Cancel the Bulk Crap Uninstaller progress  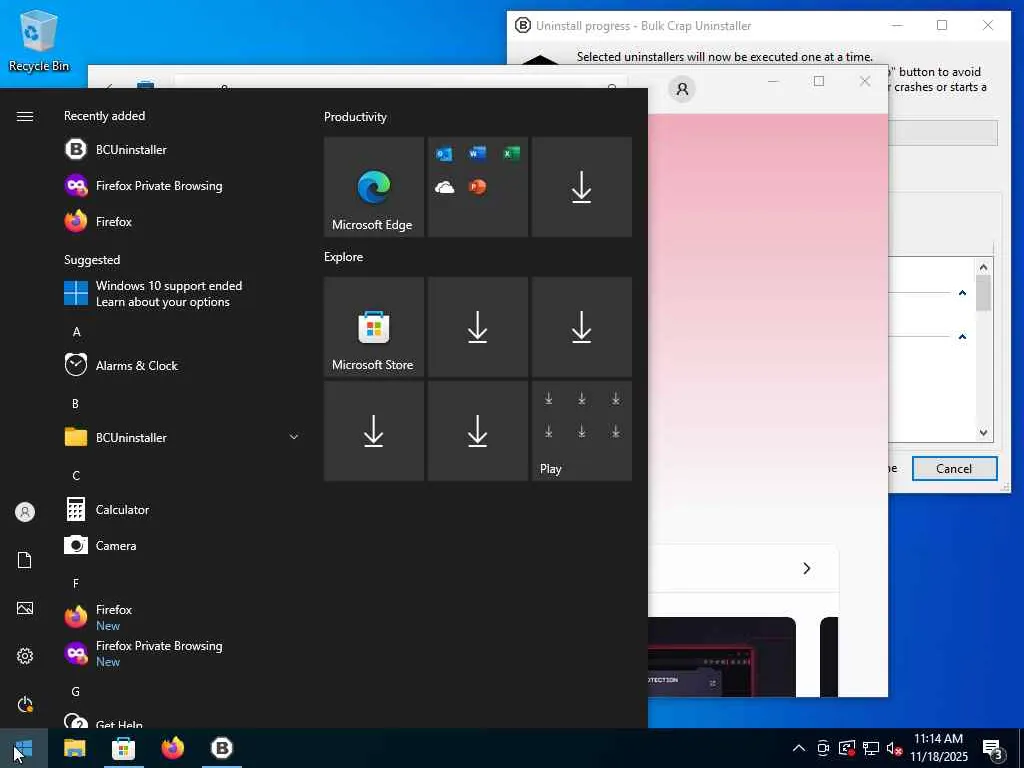click(954, 468)
